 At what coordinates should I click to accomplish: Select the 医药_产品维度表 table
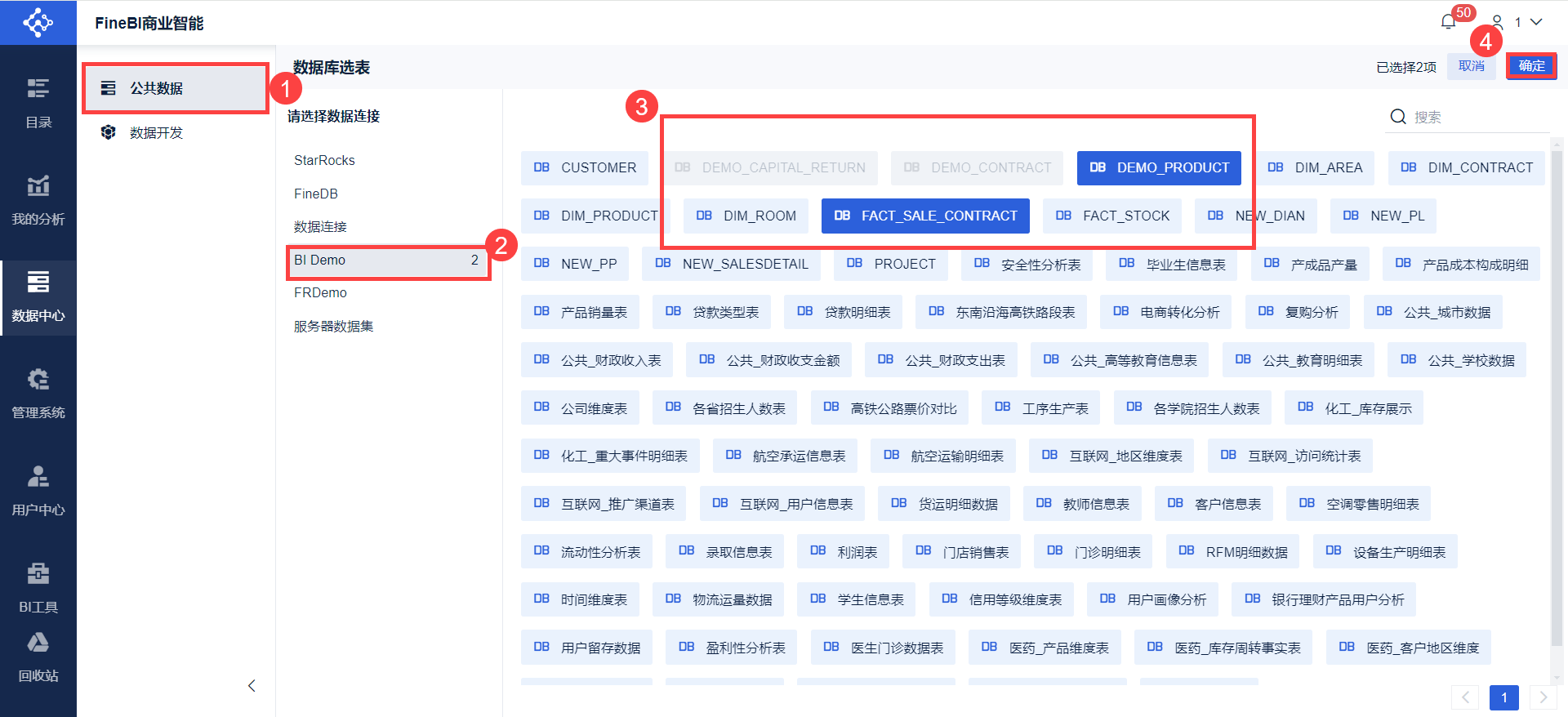point(1045,648)
